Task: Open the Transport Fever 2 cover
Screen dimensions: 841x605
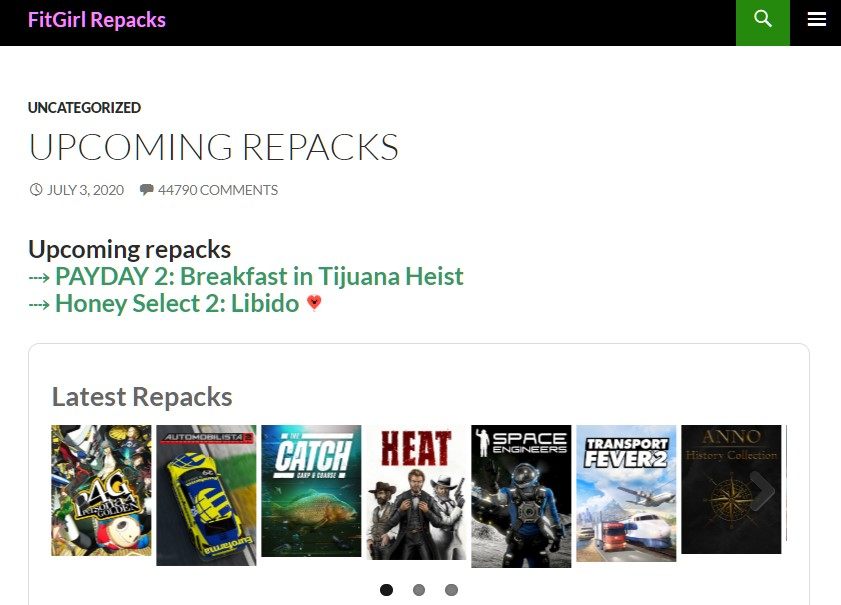Action: point(626,493)
